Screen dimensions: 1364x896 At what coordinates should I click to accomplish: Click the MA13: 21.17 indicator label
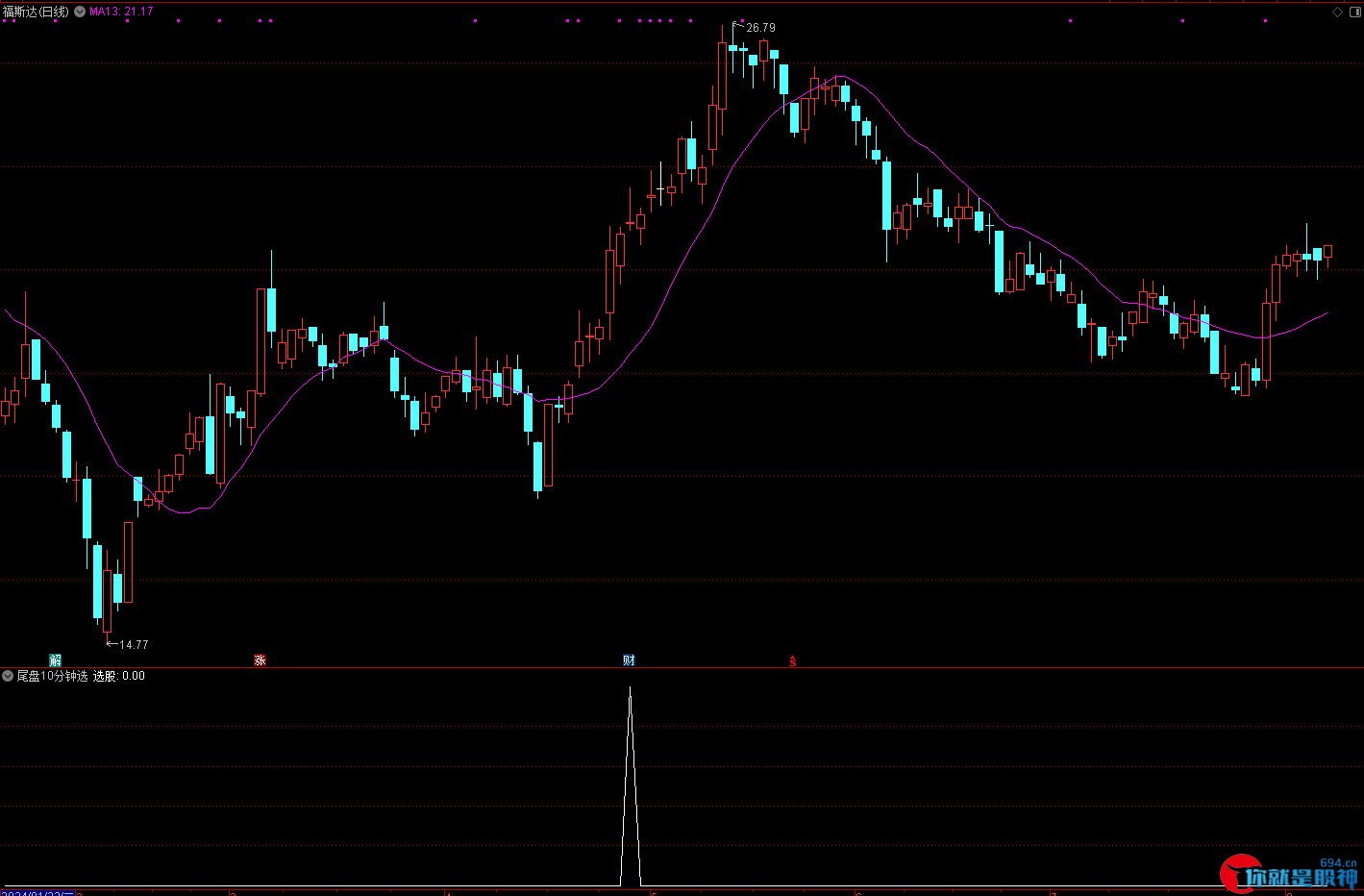click(x=121, y=12)
